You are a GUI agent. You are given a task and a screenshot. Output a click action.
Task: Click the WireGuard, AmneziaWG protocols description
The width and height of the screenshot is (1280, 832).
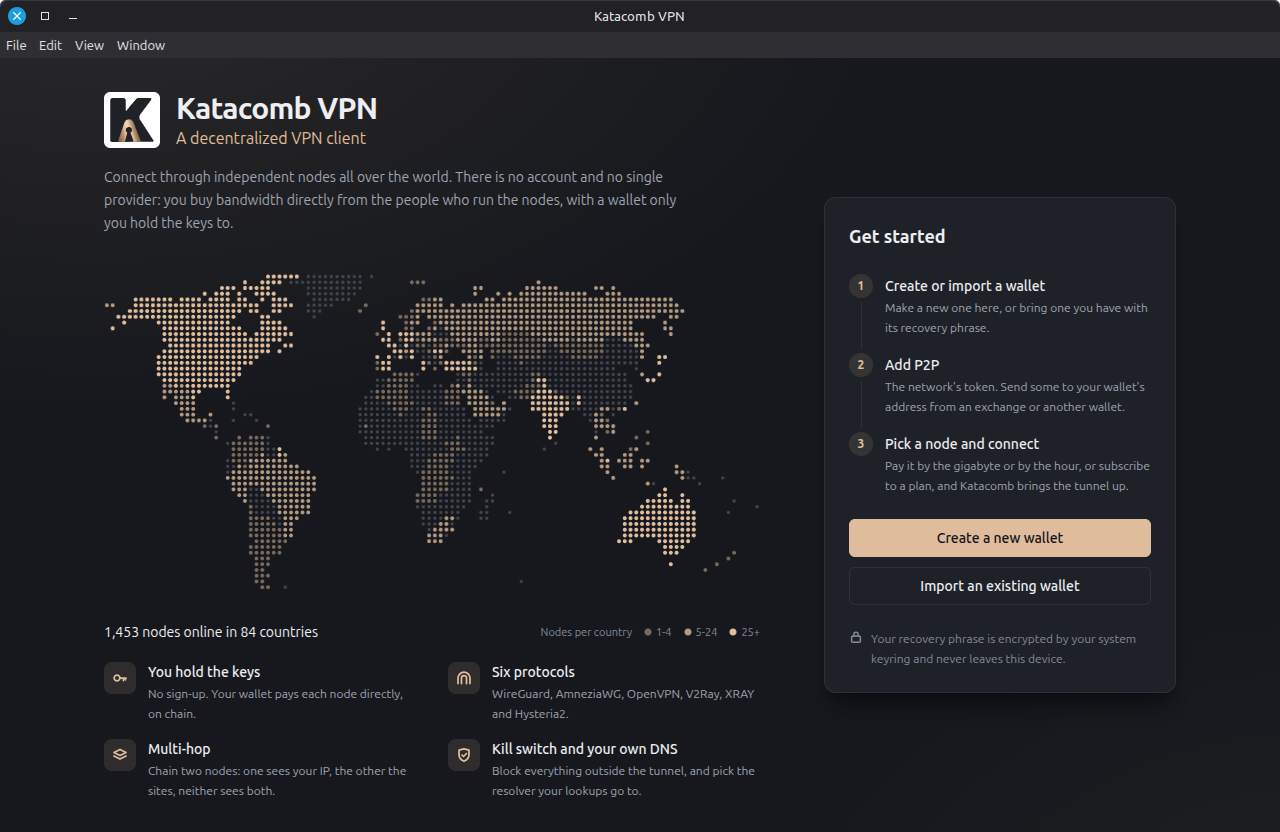(x=623, y=704)
